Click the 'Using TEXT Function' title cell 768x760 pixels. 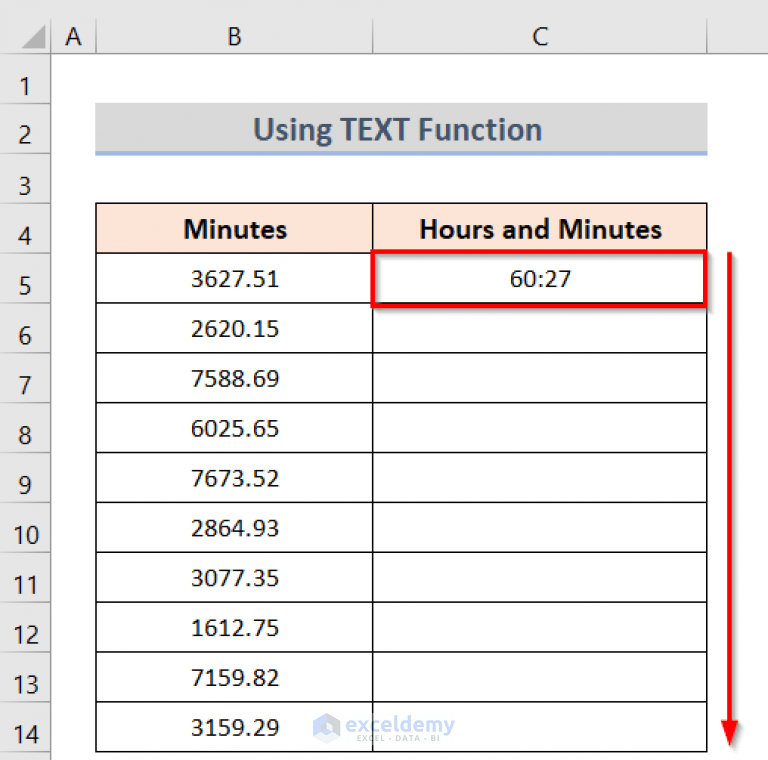[401, 129]
